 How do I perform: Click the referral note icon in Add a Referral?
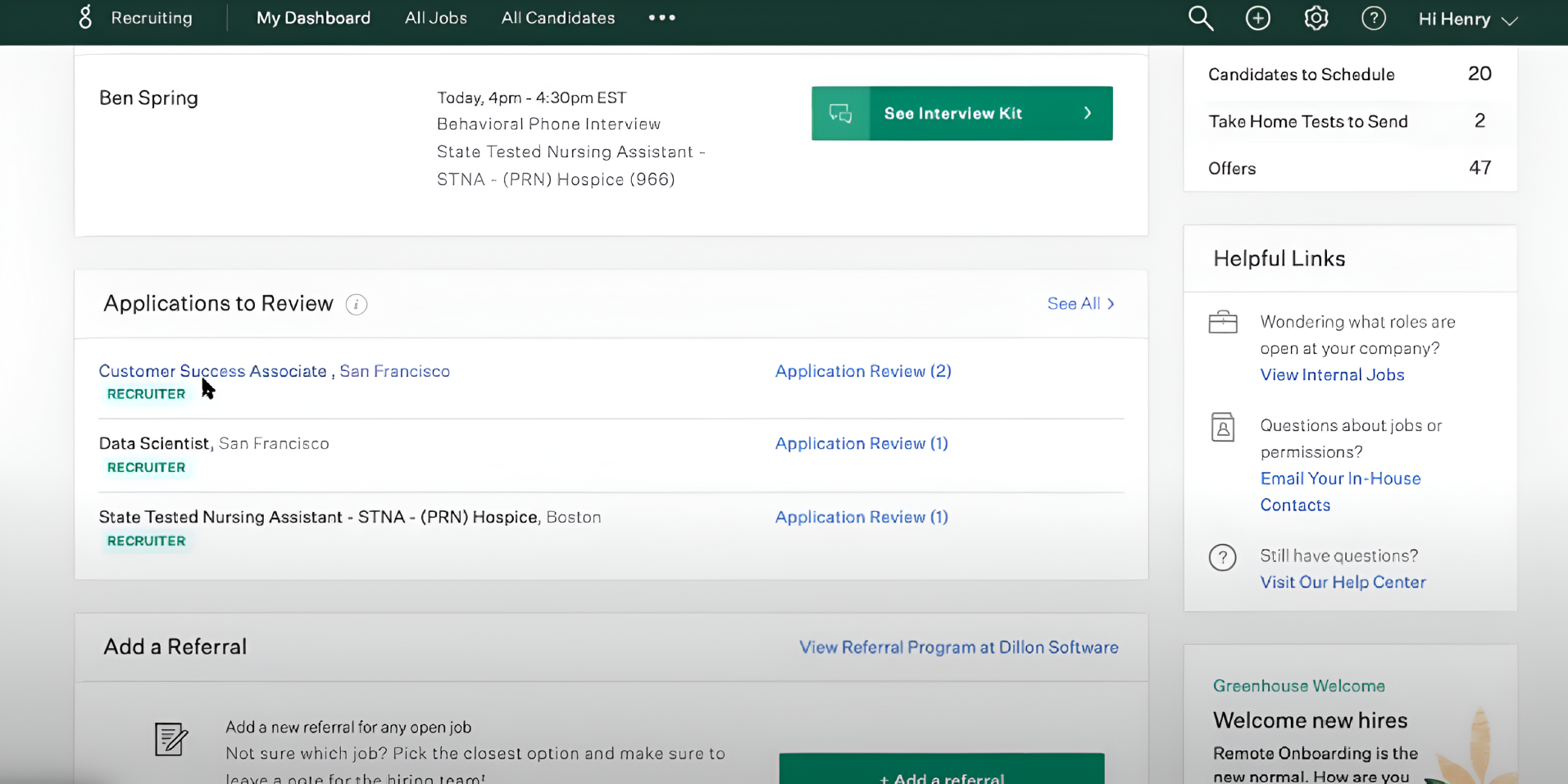coord(170,739)
